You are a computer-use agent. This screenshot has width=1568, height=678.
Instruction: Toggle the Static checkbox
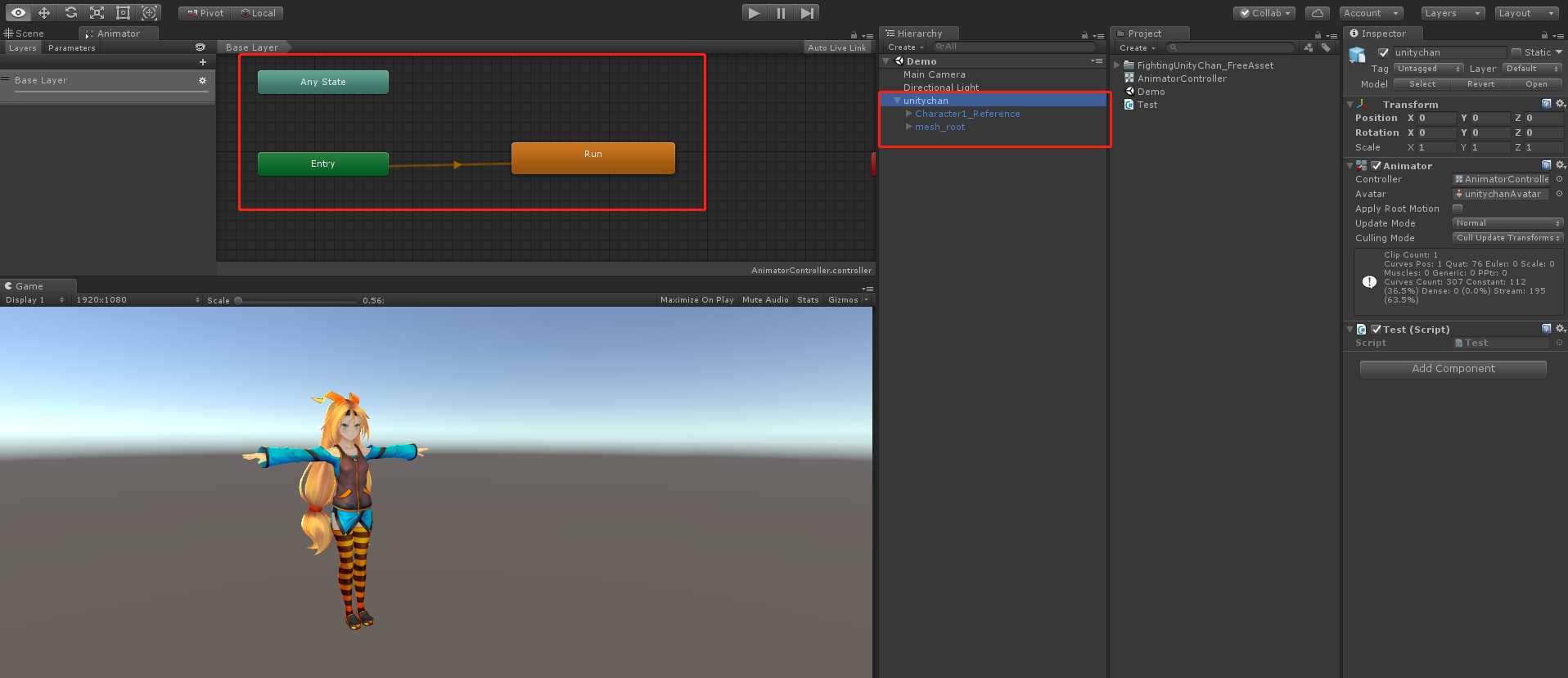pos(1516,52)
